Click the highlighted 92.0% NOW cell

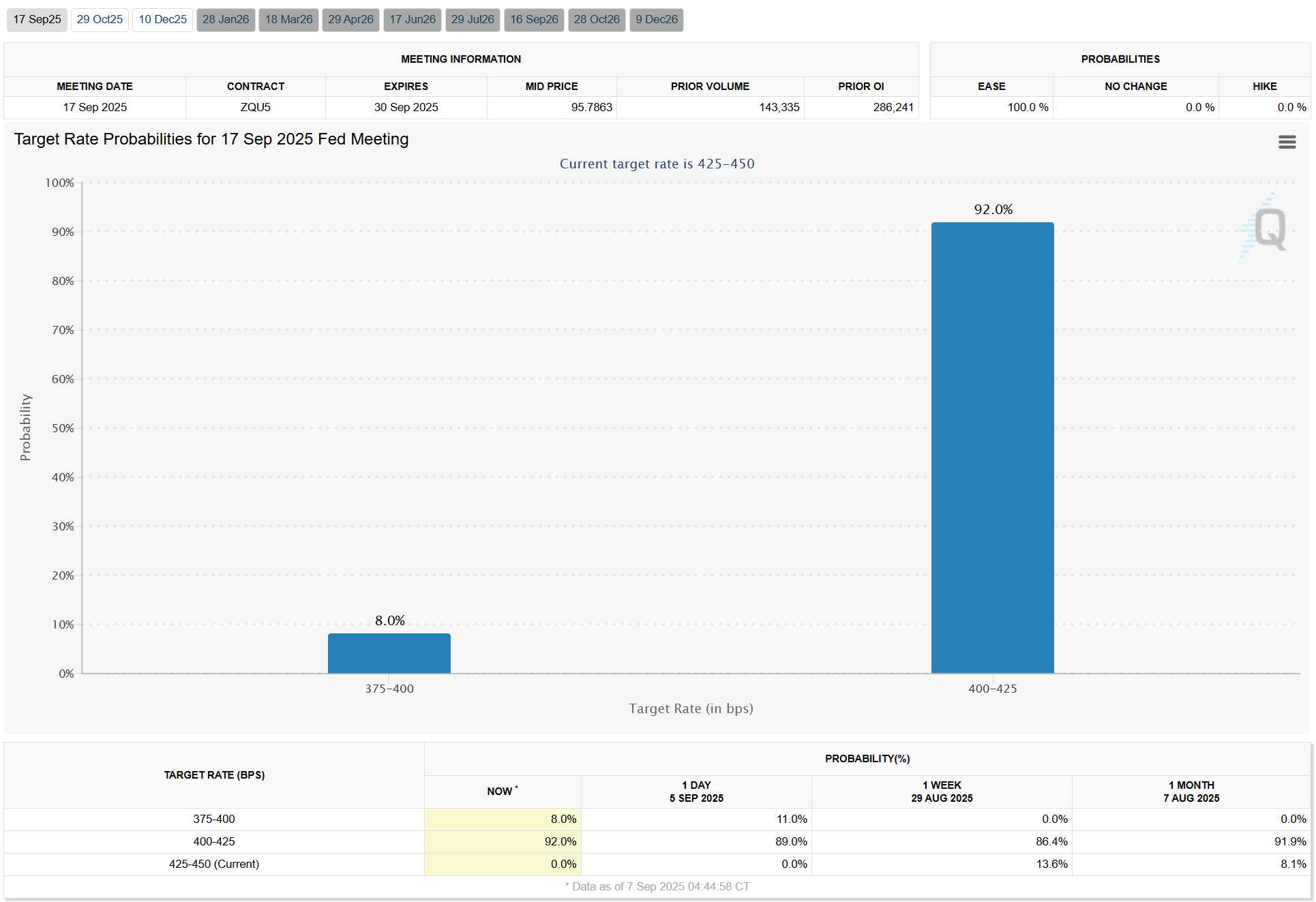click(503, 841)
